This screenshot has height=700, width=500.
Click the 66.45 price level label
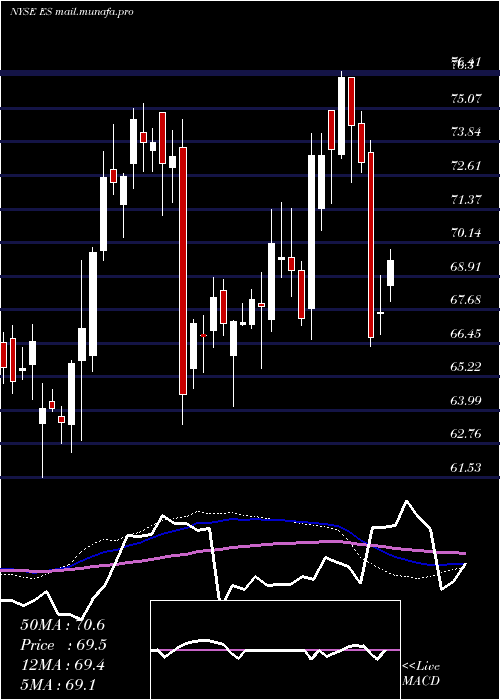467,333
